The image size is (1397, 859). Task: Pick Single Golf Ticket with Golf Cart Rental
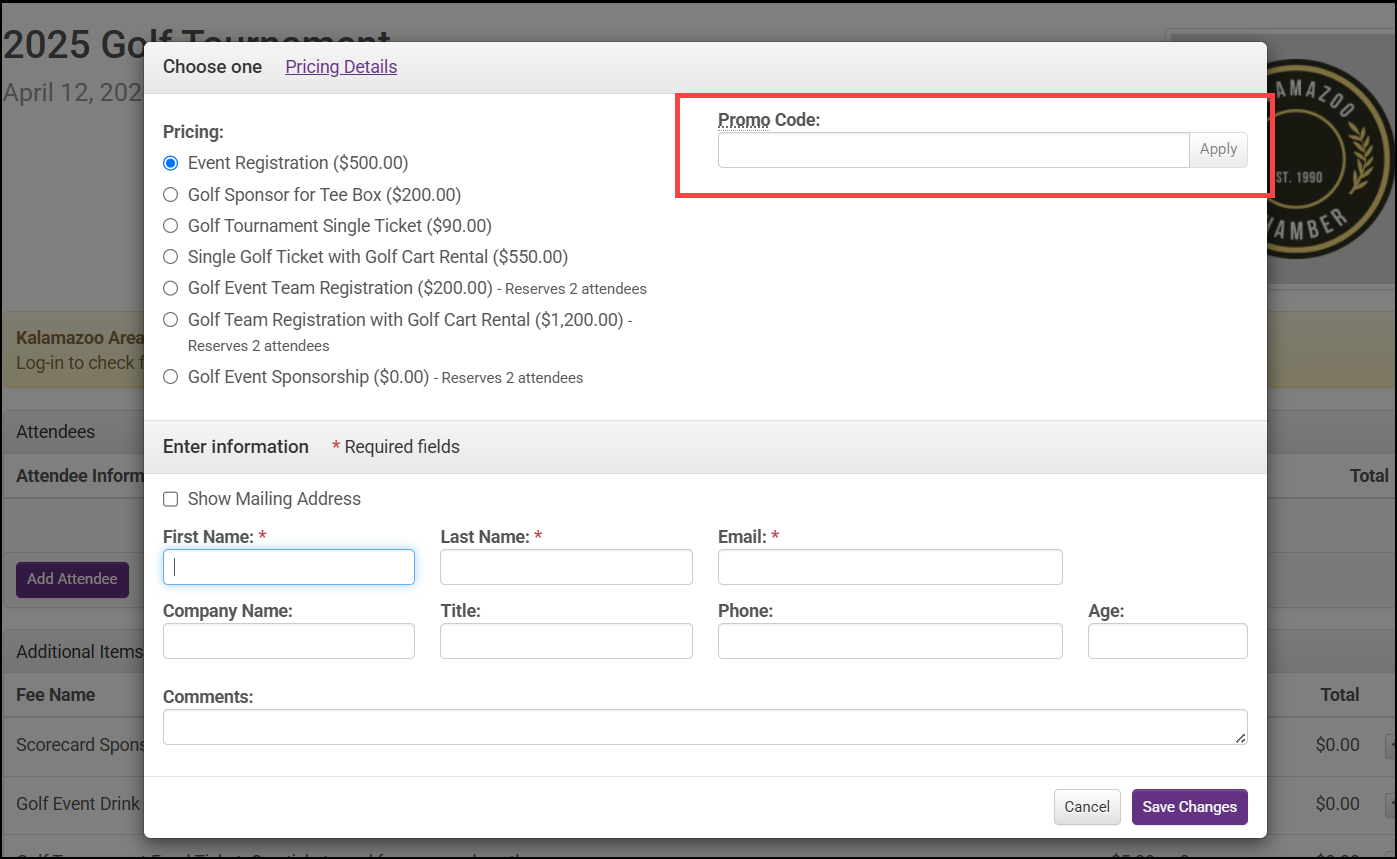point(171,257)
